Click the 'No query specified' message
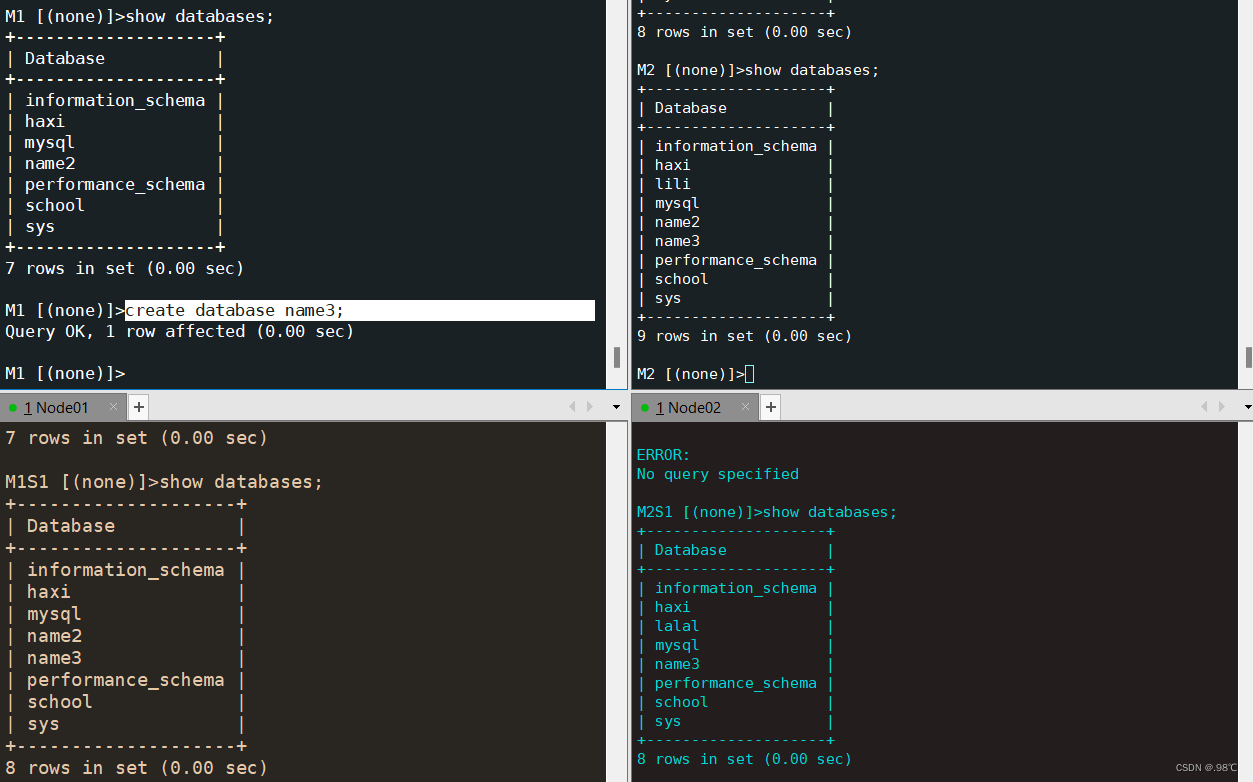 coord(718,474)
